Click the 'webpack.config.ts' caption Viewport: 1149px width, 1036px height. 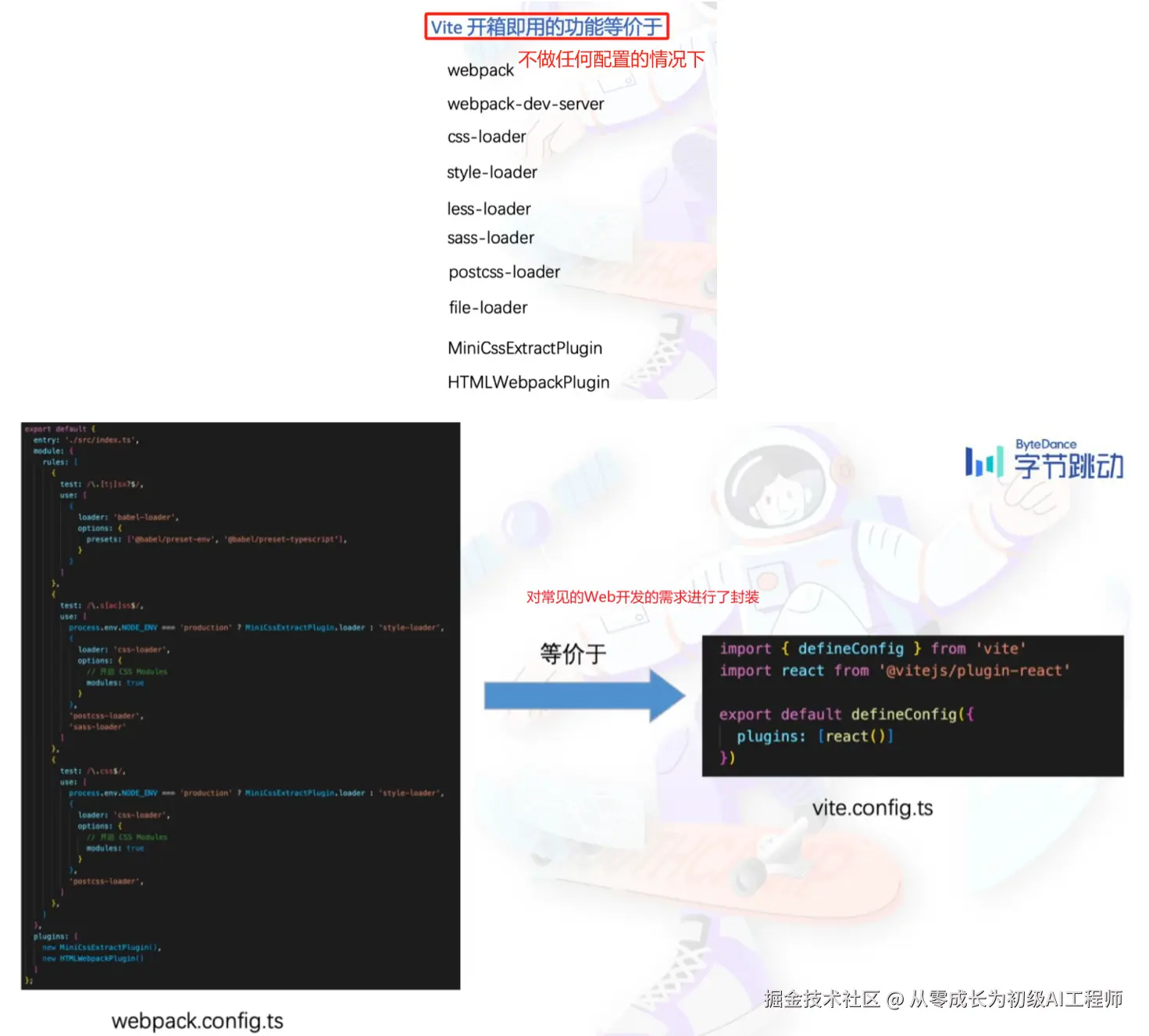tap(198, 1021)
